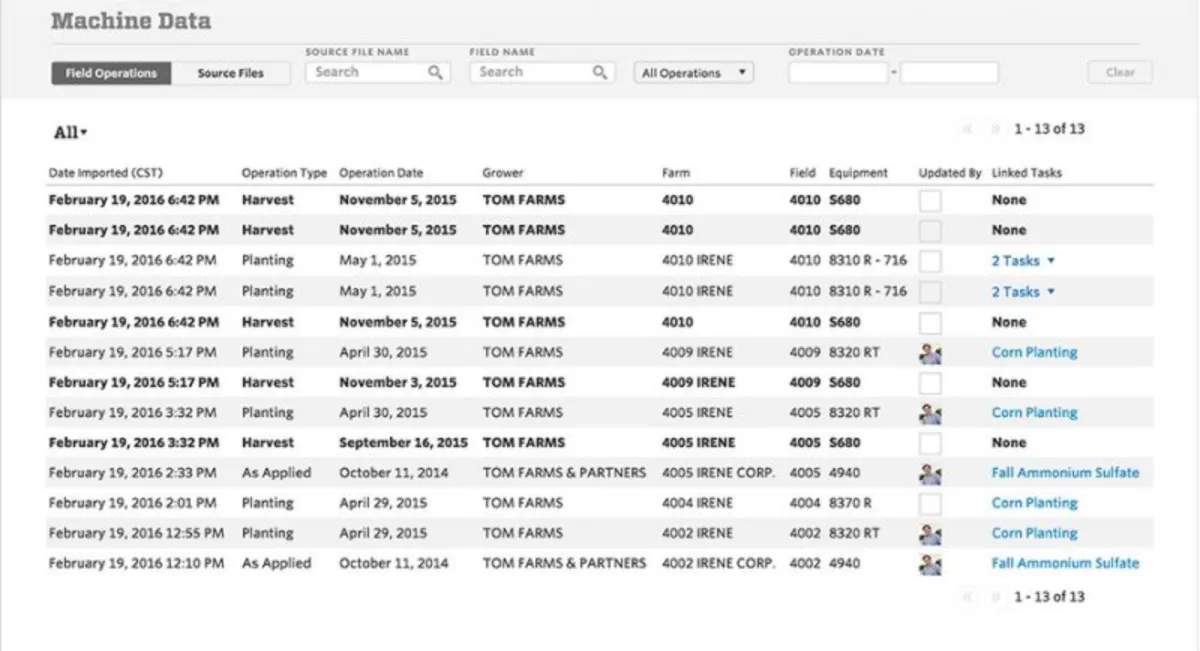Click user avatar in the 12:10 PM As Applied row

tap(930, 564)
